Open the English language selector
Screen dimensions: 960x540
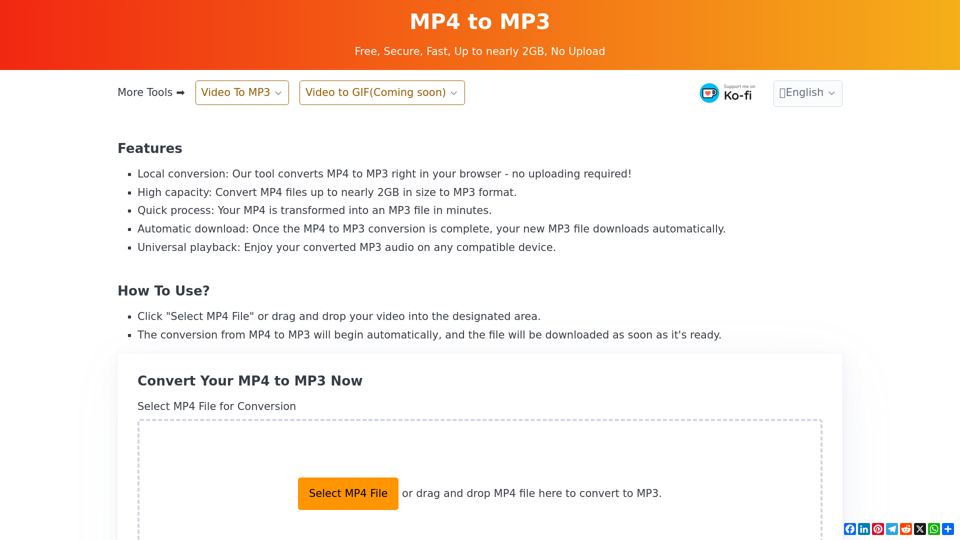[x=807, y=93]
